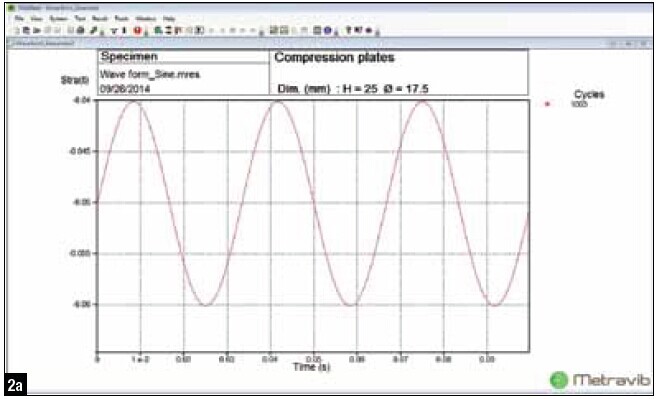The height and width of the screenshot is (399, 659).
Task: Open the Help menu
Action: coord(169,19)
